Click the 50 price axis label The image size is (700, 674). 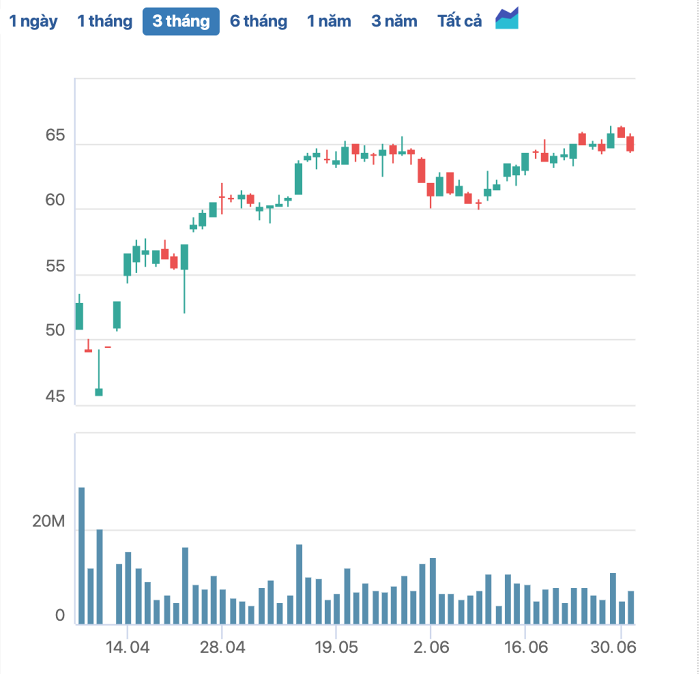pos(55,330)
